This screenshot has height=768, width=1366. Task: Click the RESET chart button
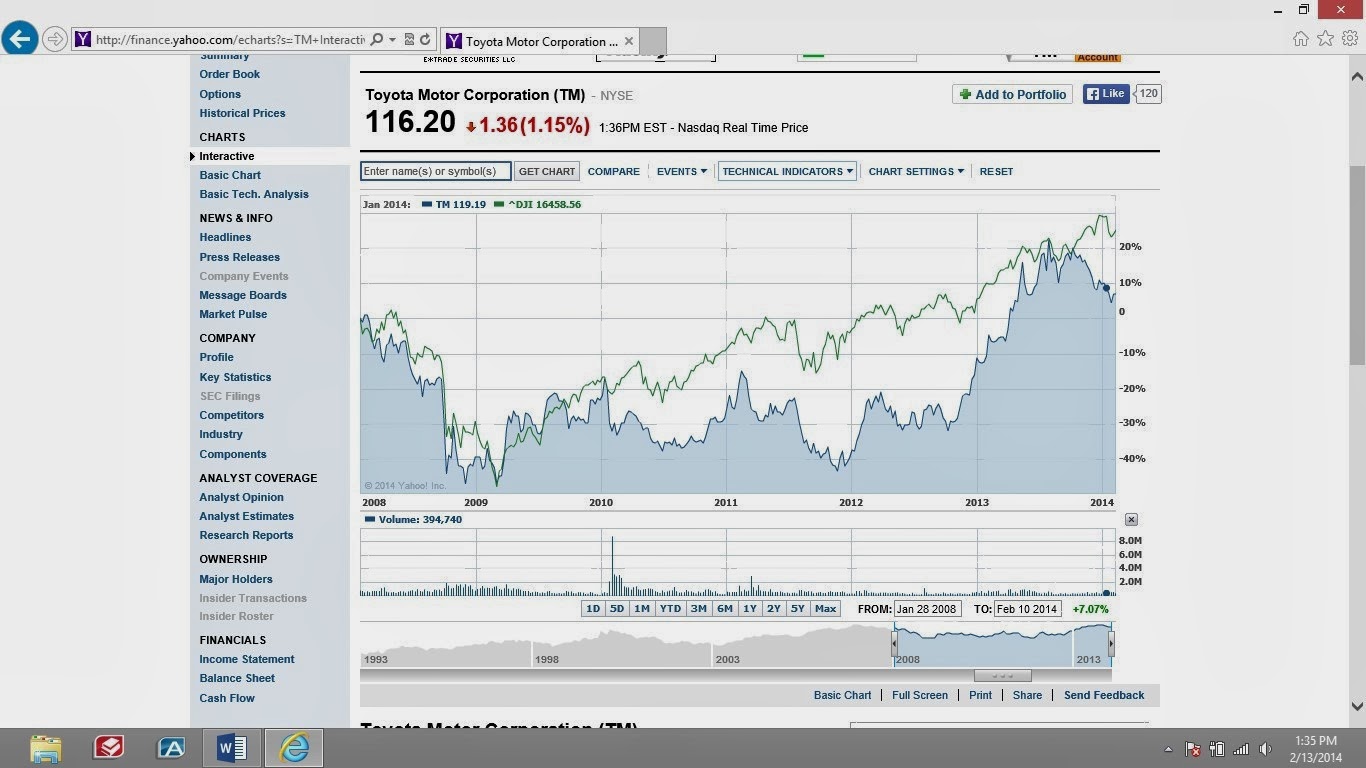[x=996, y=171]
